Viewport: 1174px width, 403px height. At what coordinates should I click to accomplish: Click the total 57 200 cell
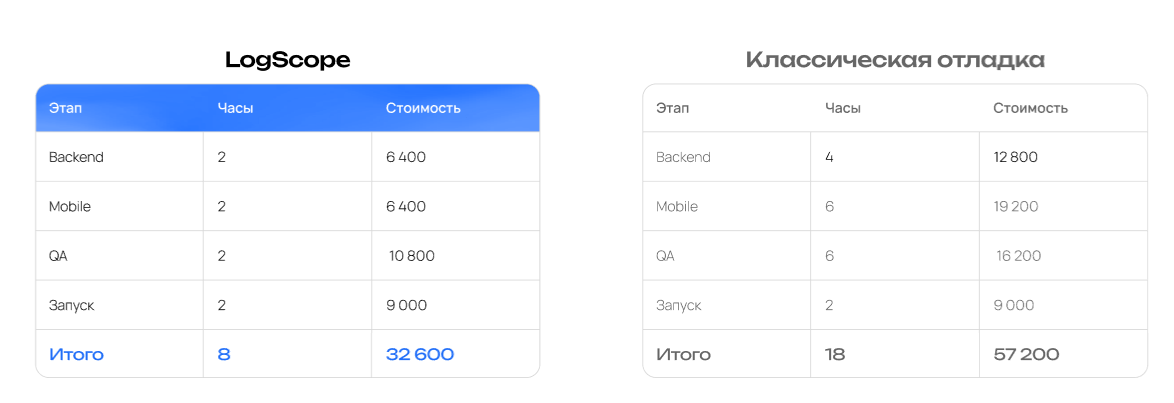pyautogui.click(x=1026, y=354)
